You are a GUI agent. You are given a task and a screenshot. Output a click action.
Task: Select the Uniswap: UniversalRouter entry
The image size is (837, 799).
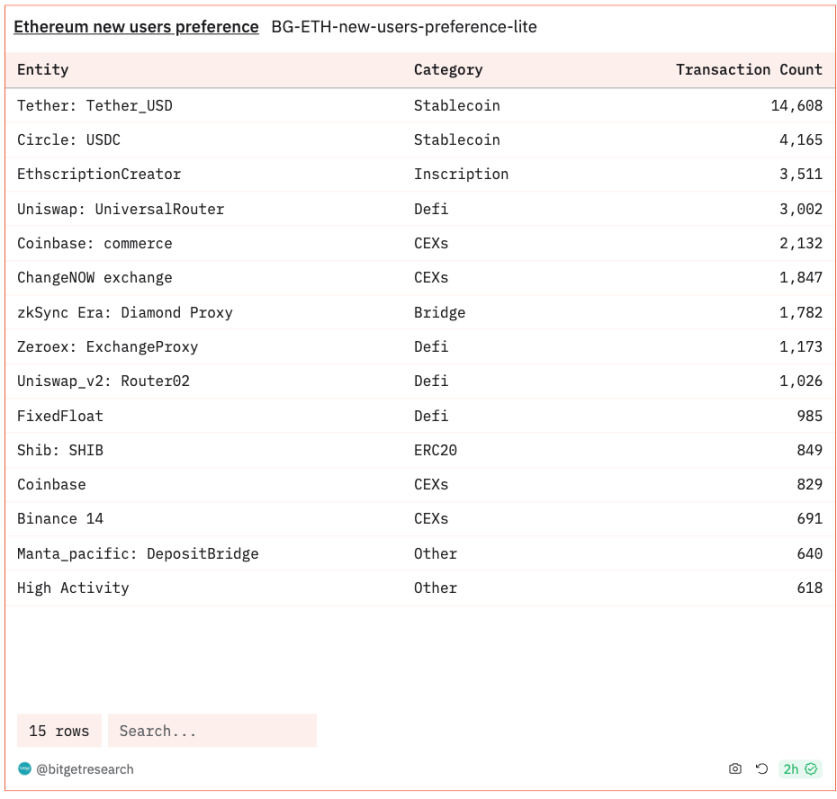point(121,209)
